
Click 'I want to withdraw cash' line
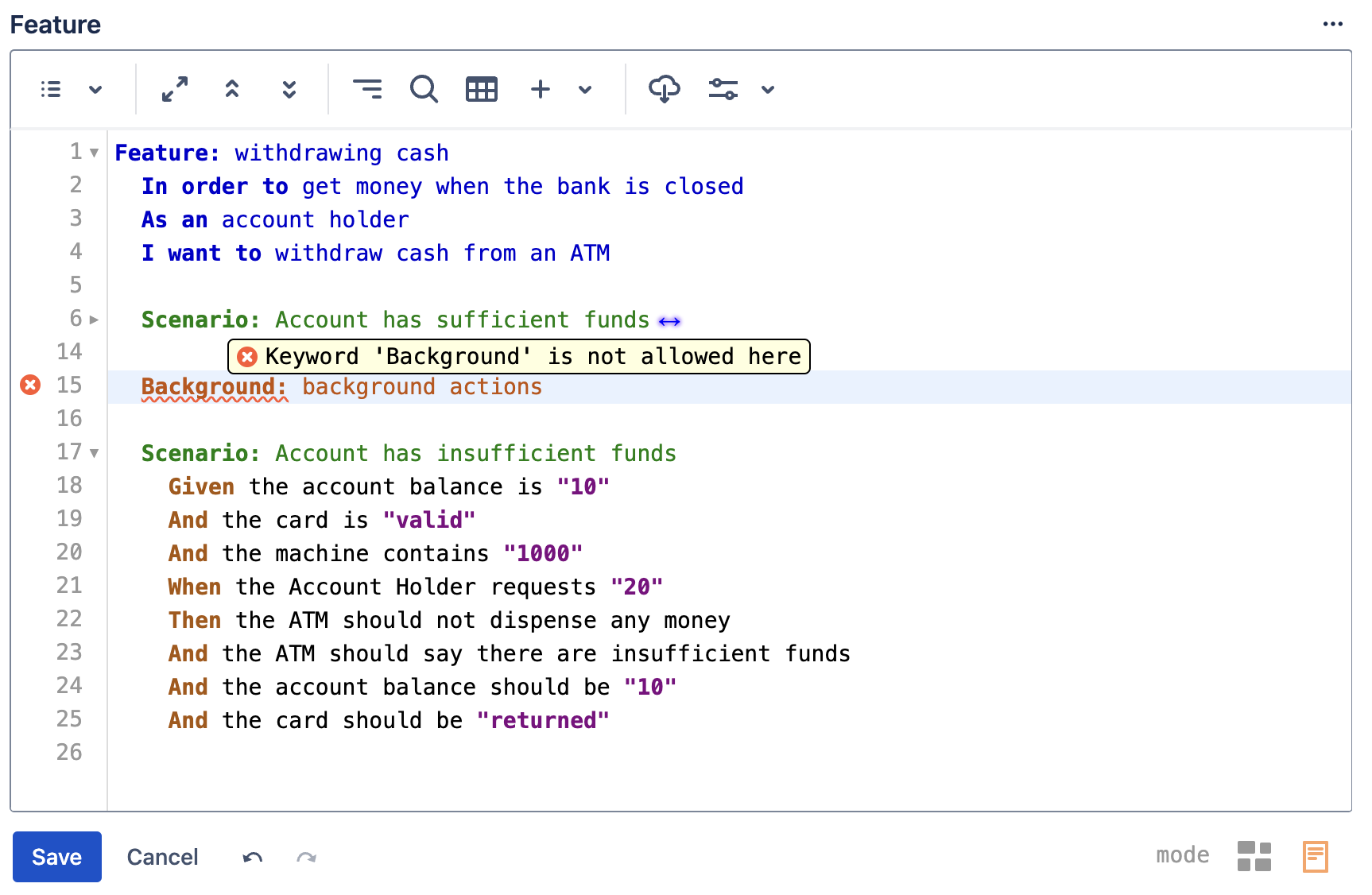(x=376, y=253)
